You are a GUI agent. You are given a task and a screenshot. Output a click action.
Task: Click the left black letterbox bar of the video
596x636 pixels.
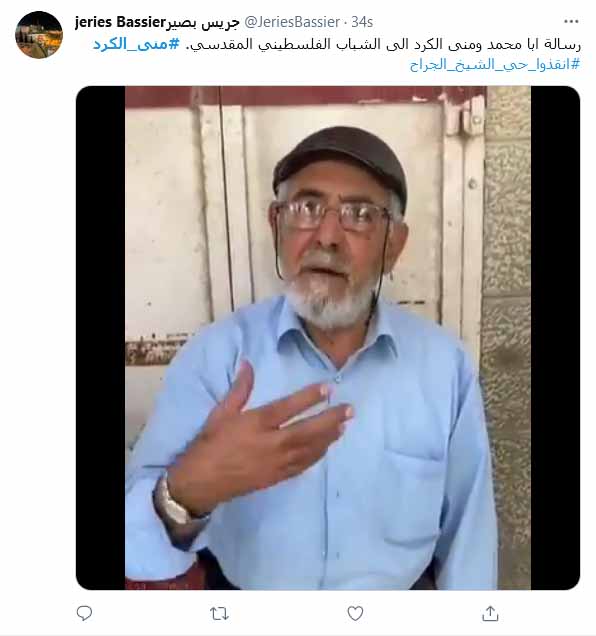pos(101,337)
